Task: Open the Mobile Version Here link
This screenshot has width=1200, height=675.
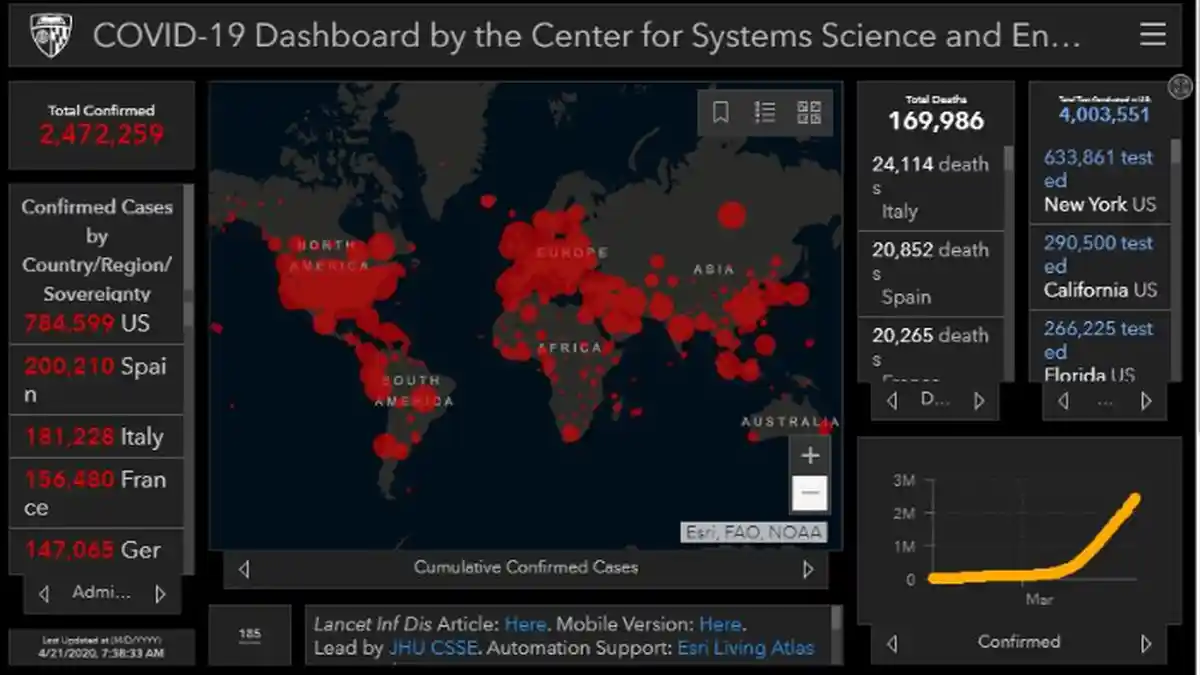Action: click(720, 624)
